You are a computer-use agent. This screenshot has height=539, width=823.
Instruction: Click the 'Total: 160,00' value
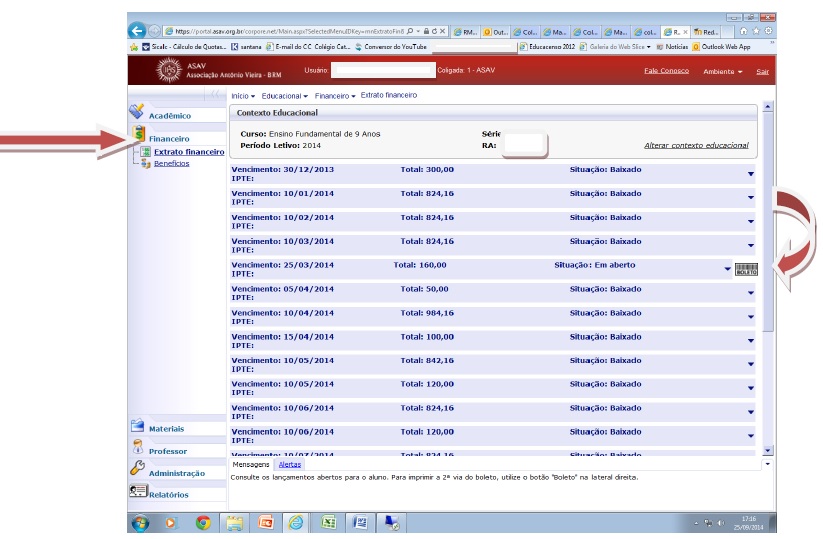[x=420, y=265]
